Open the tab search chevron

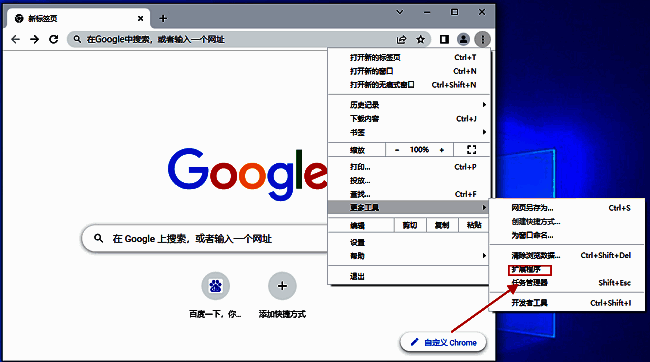pos(400,12)
